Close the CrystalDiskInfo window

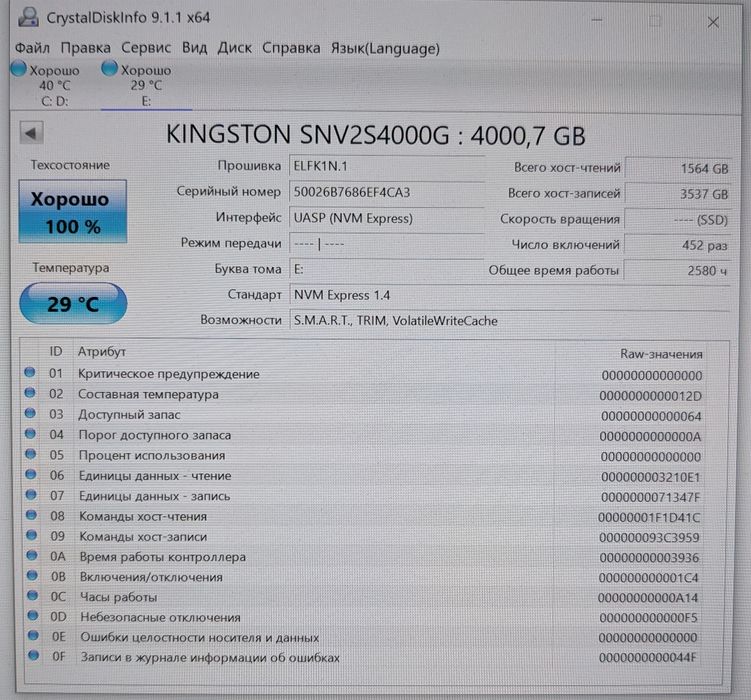(x=713, y=22)
